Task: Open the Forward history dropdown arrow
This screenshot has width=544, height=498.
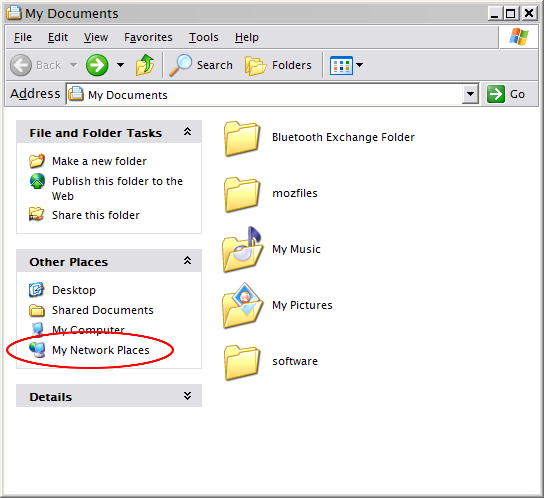Action: (x=120, y=65)
